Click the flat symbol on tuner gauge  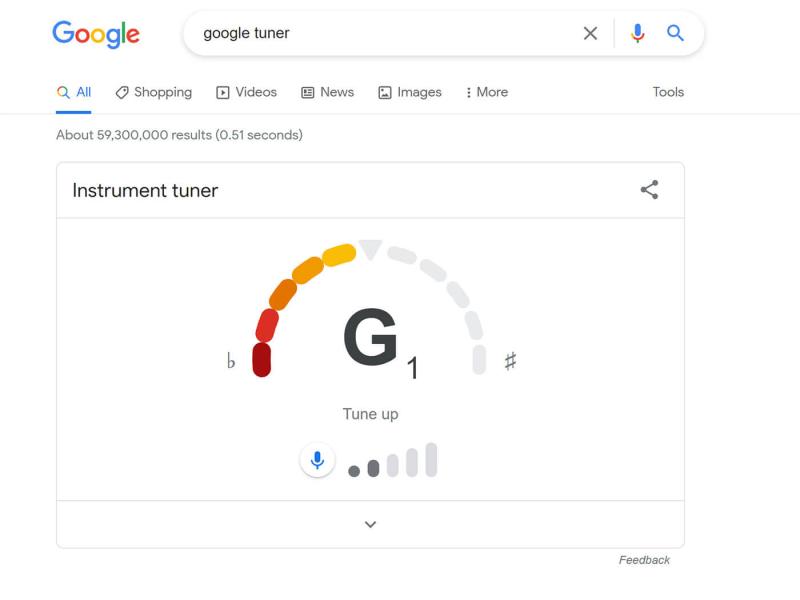click(x=231, y=361)
